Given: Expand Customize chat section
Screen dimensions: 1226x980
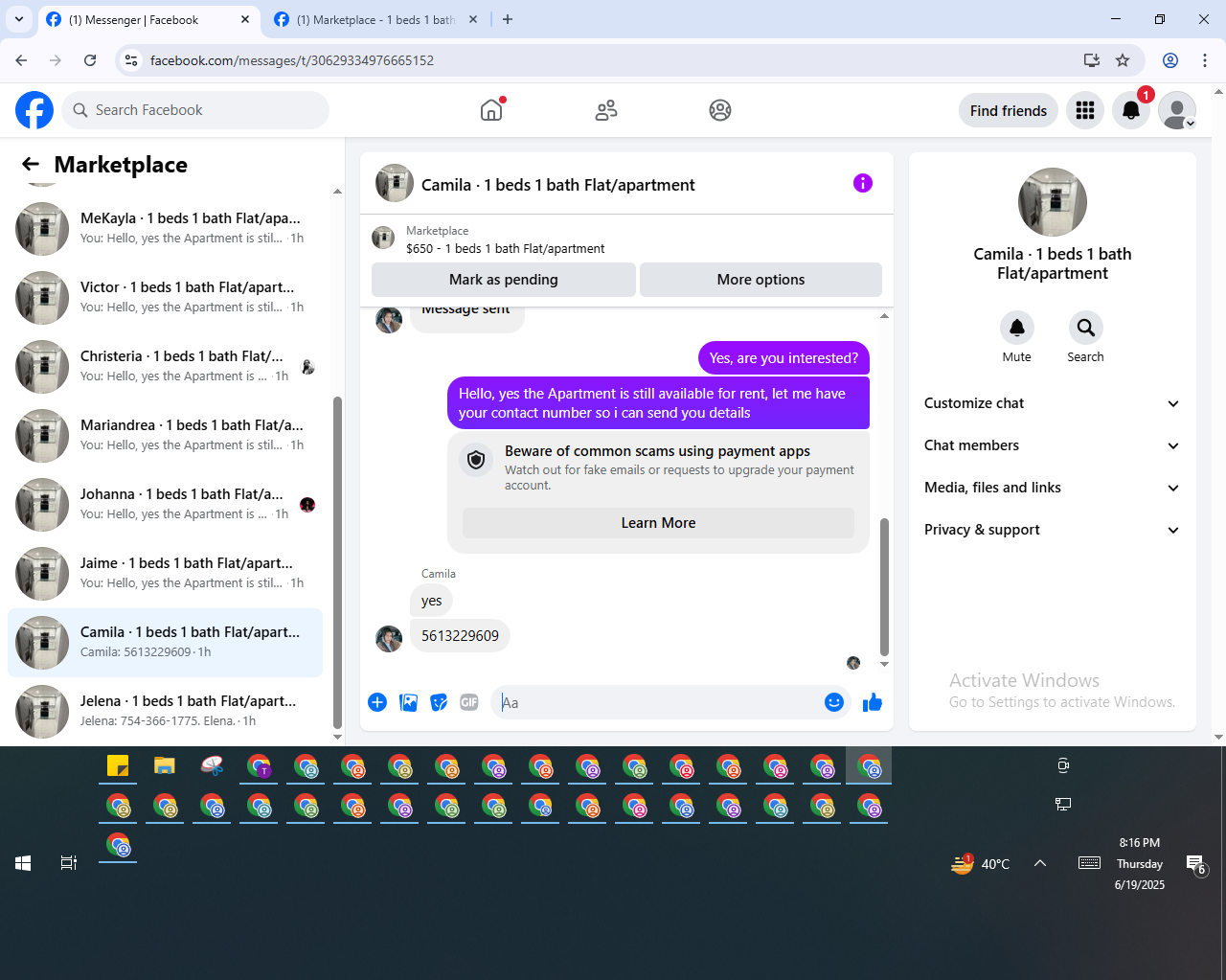Looking at the screenshot, I should (1053, 403).
